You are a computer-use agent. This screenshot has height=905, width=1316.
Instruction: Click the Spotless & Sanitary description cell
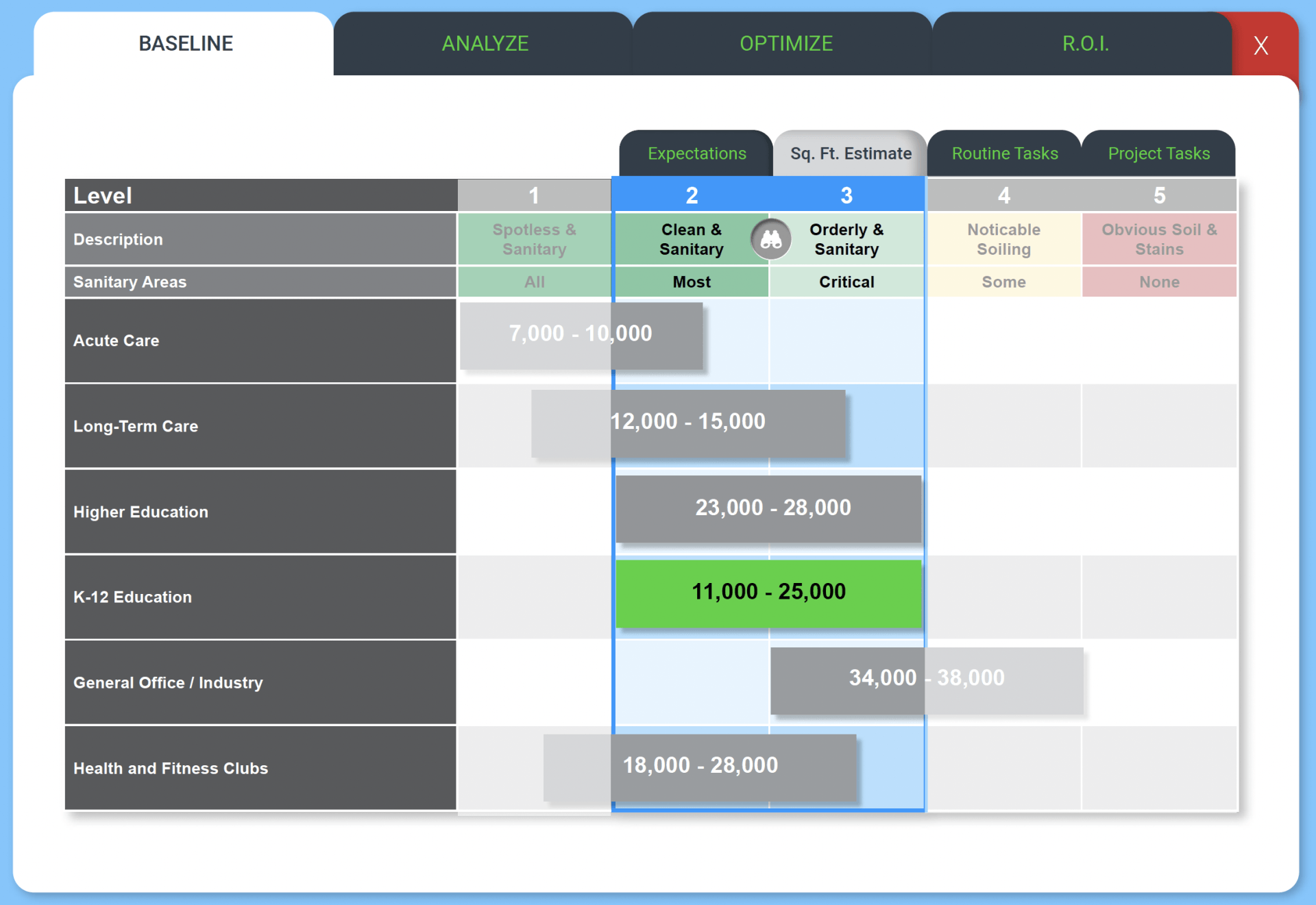[534, 239]
